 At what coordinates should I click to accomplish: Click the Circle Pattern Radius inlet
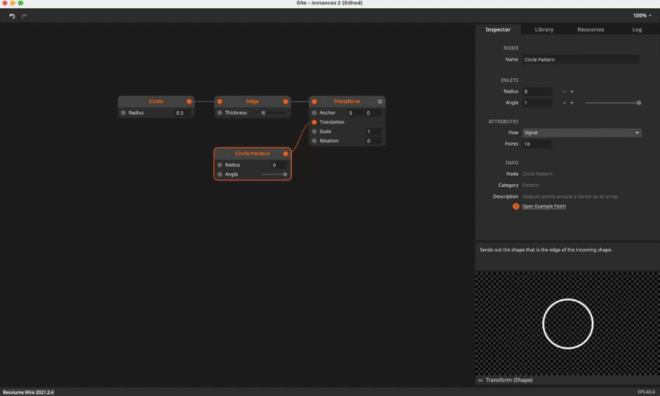coord(220,165)
